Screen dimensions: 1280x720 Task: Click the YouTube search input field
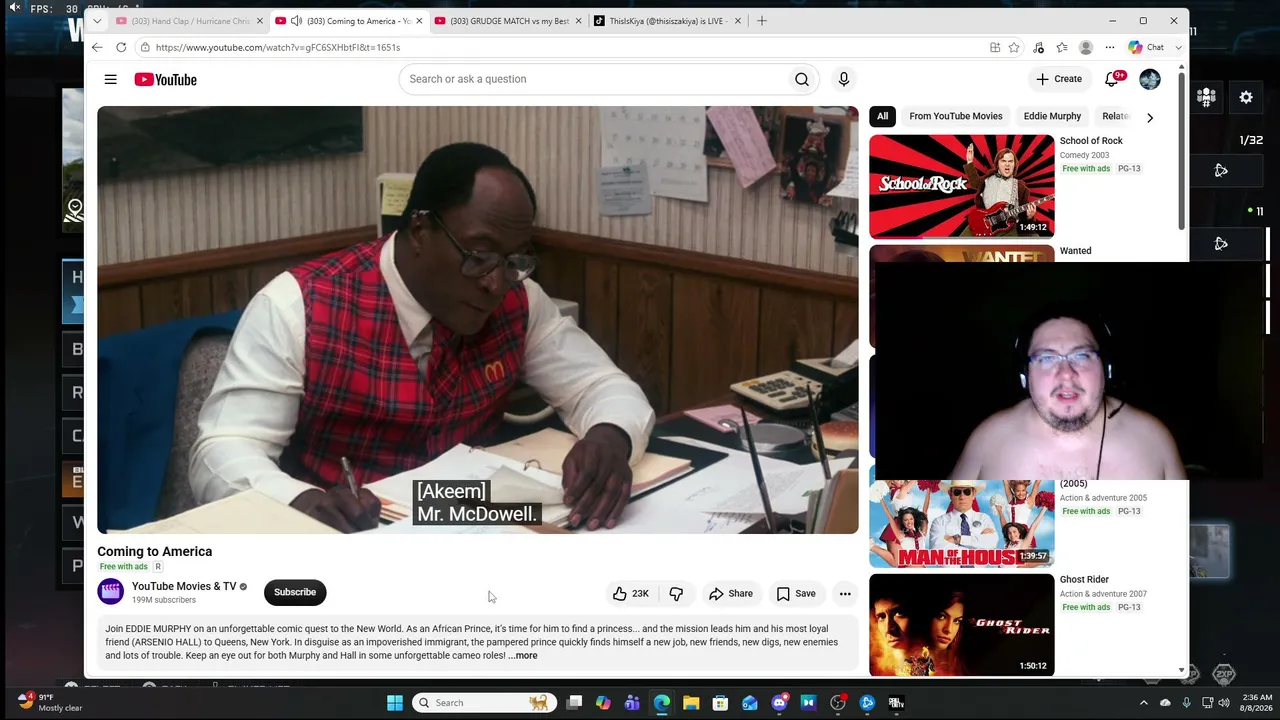pyautogui.click(x=594, y=79)
